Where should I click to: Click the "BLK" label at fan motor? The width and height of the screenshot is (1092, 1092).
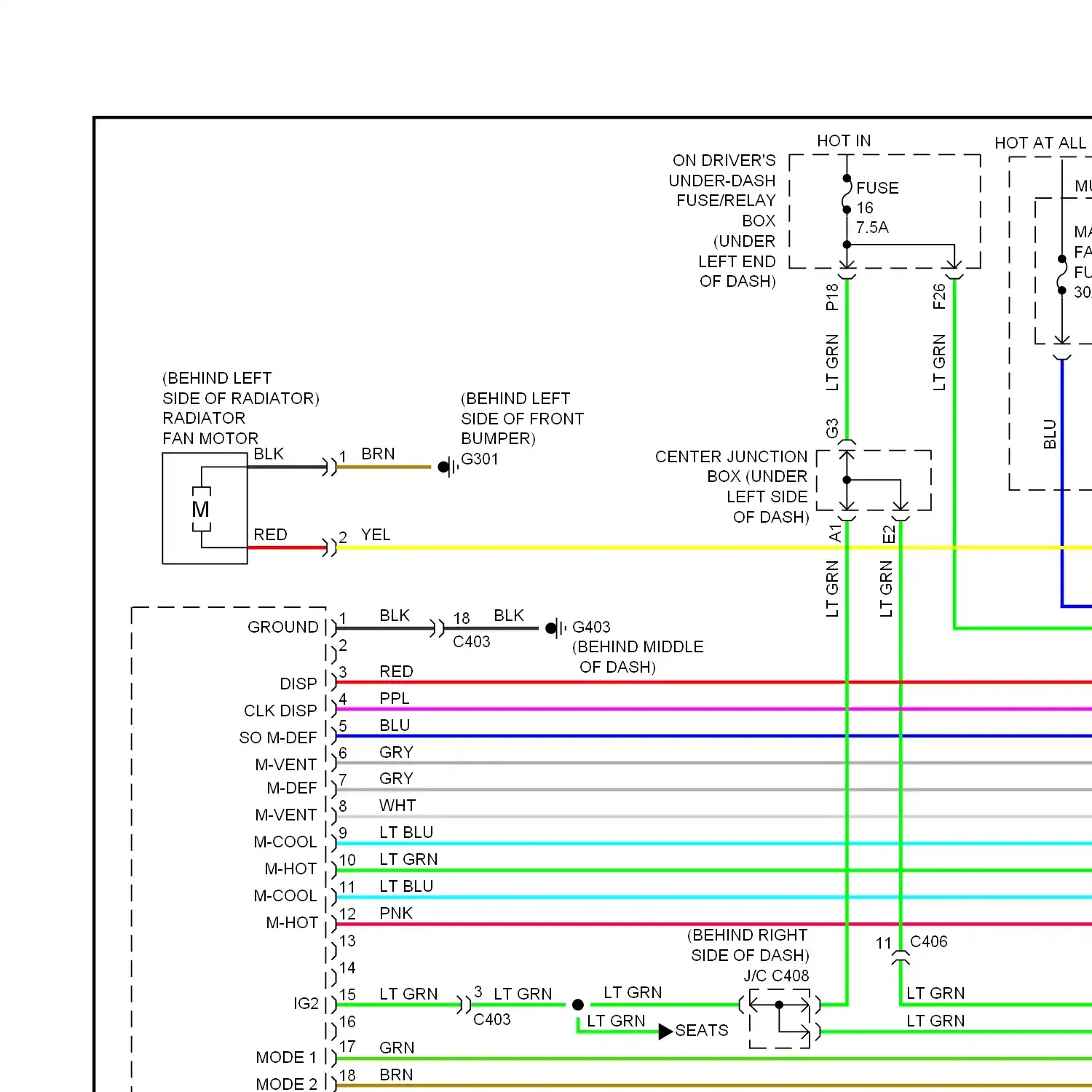tap(269, 454)
